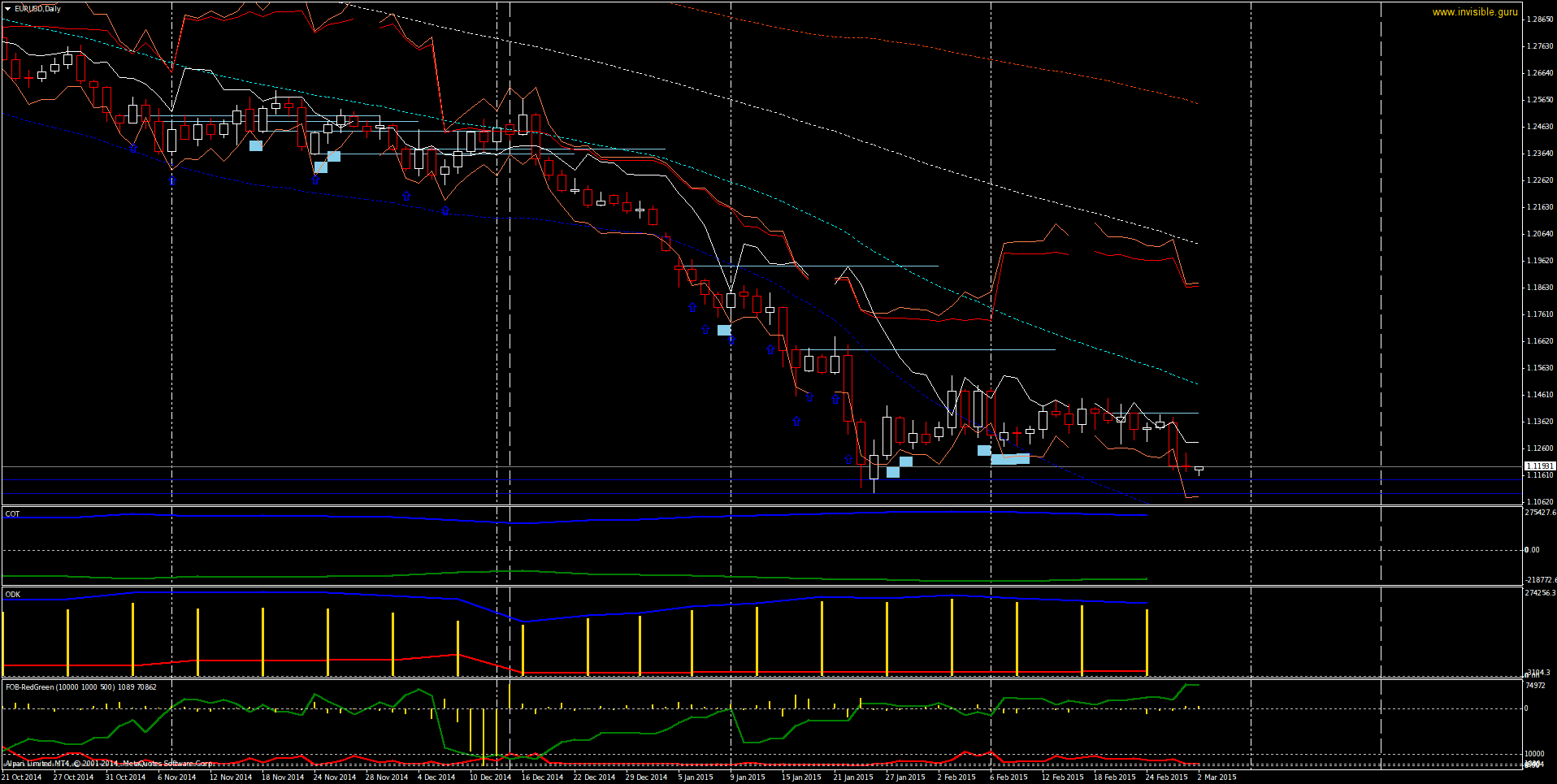Click the 6 Nov 2014 date label
This screenshot has height=784, width=1557.
pos(177,777)
